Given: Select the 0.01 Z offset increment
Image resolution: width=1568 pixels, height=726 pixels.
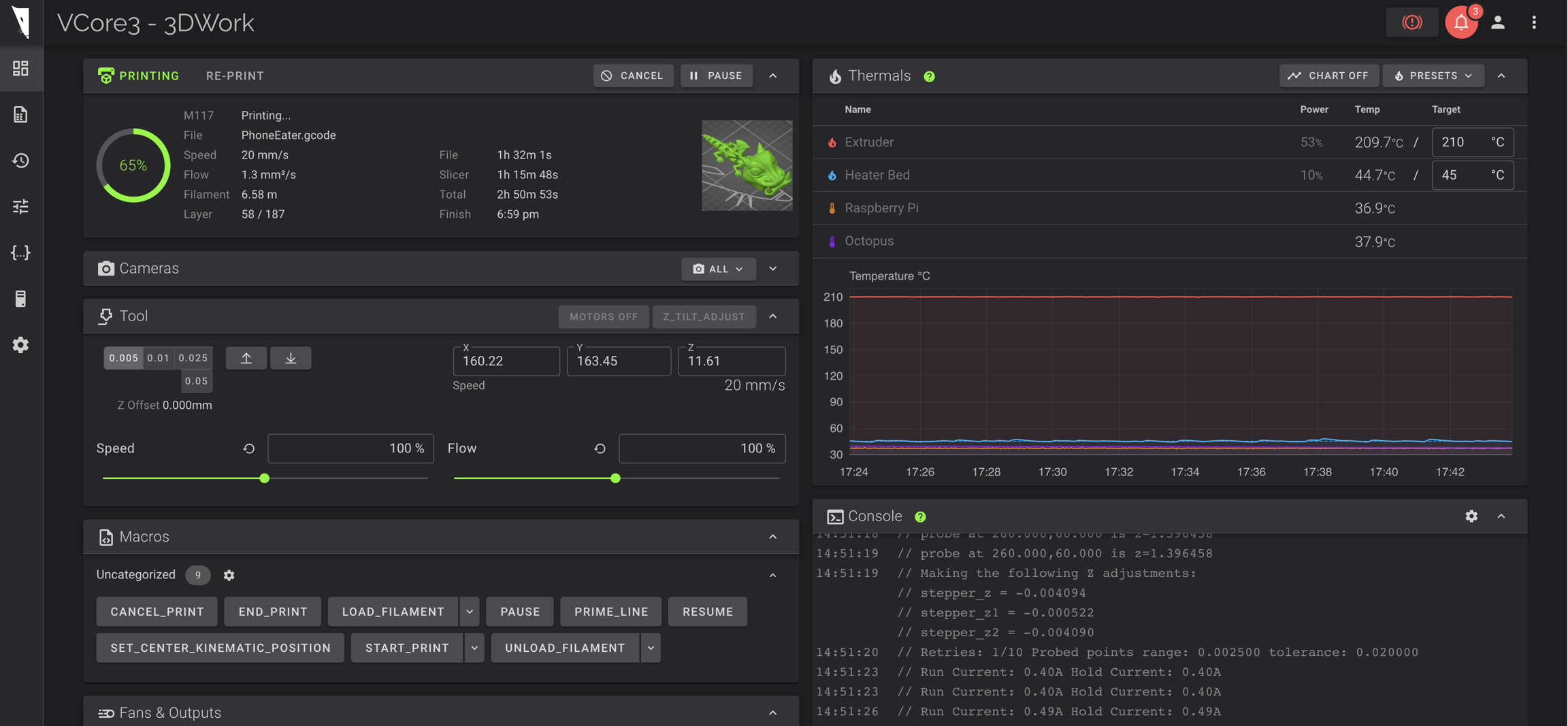Looking at the screenshot, I should point(159,358).
